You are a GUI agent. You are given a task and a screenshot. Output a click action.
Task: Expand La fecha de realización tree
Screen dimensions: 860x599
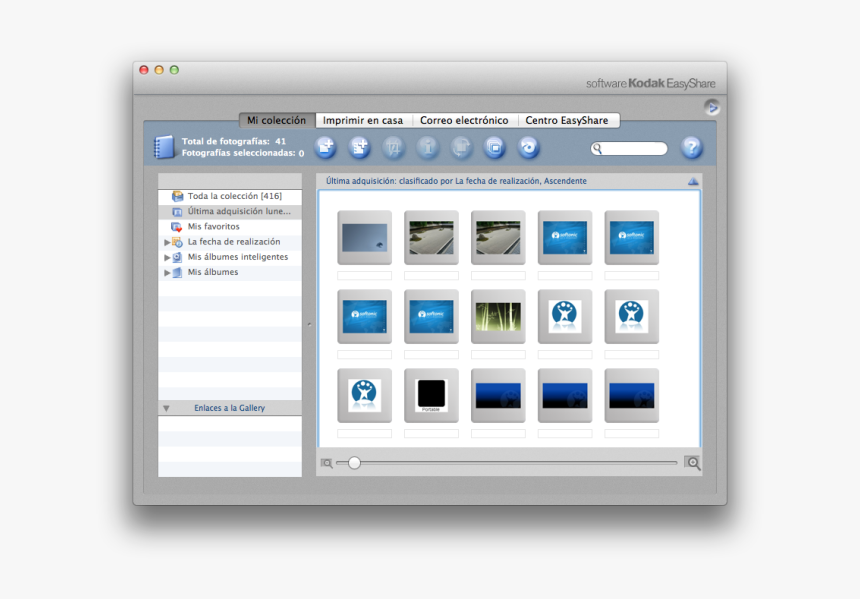click(x=167, y=242)
